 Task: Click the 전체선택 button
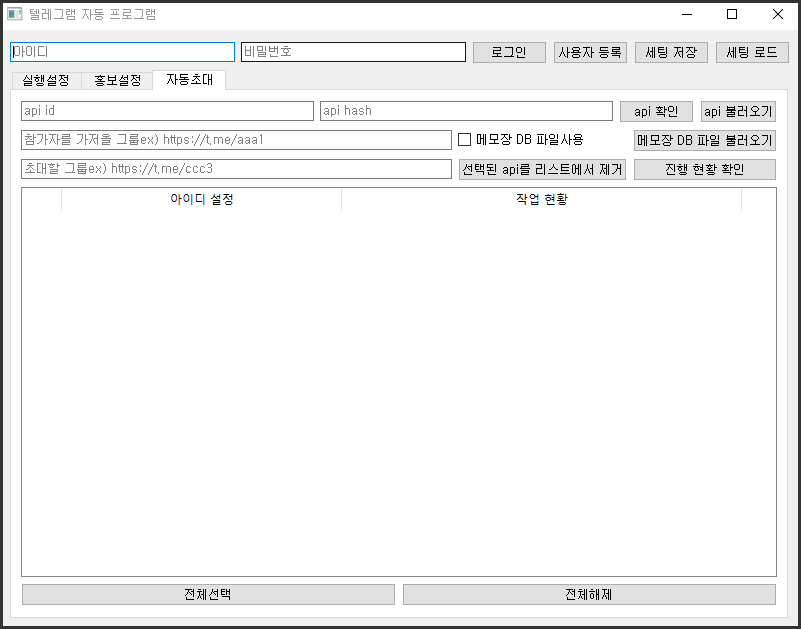(208, 594)
